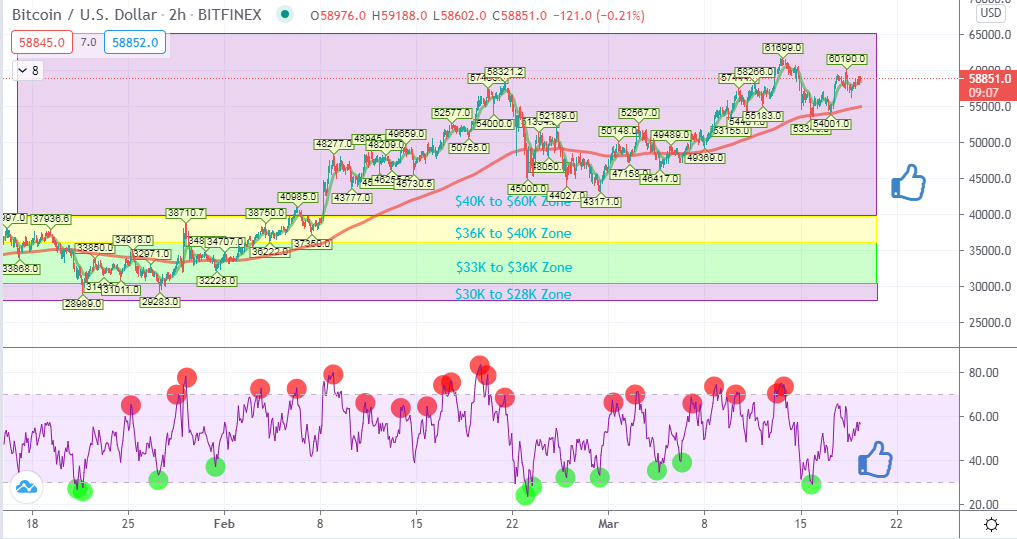Click the Feb date on time axis
This screenshot has width=1017, height=539.
point(224,523)
